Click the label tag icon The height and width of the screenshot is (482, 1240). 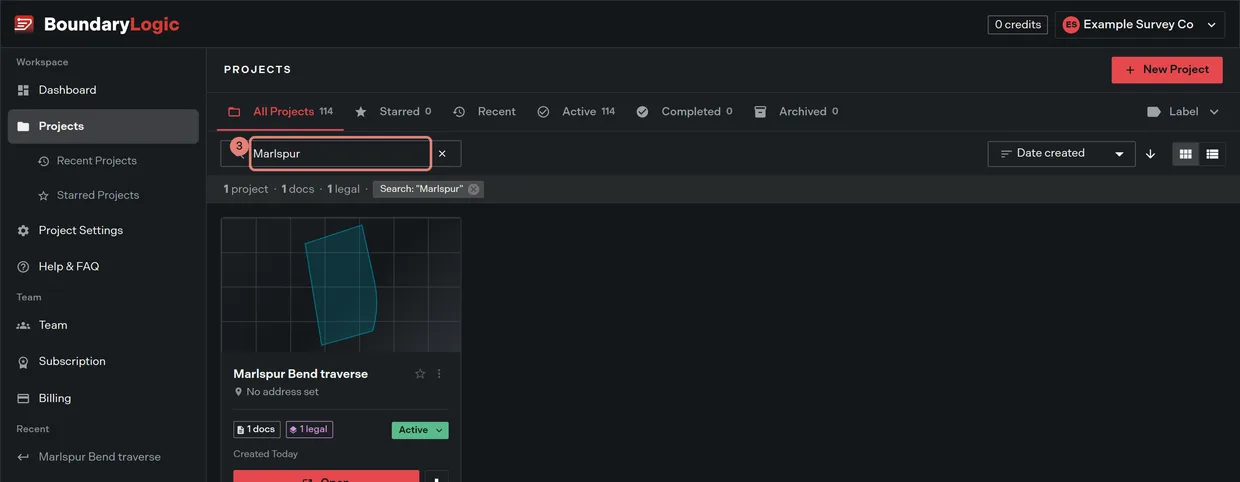(x=1154, y=112)
